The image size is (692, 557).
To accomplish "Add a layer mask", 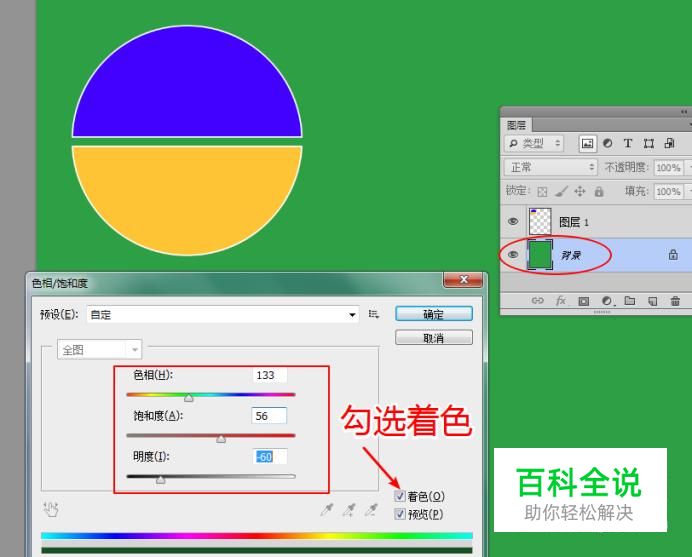I will 583,301.
